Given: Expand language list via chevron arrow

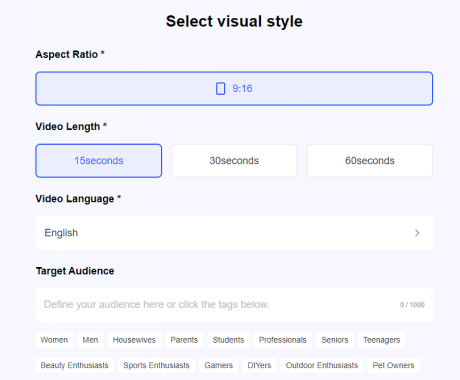Looking at the screenshot, I should coord(417,233).
